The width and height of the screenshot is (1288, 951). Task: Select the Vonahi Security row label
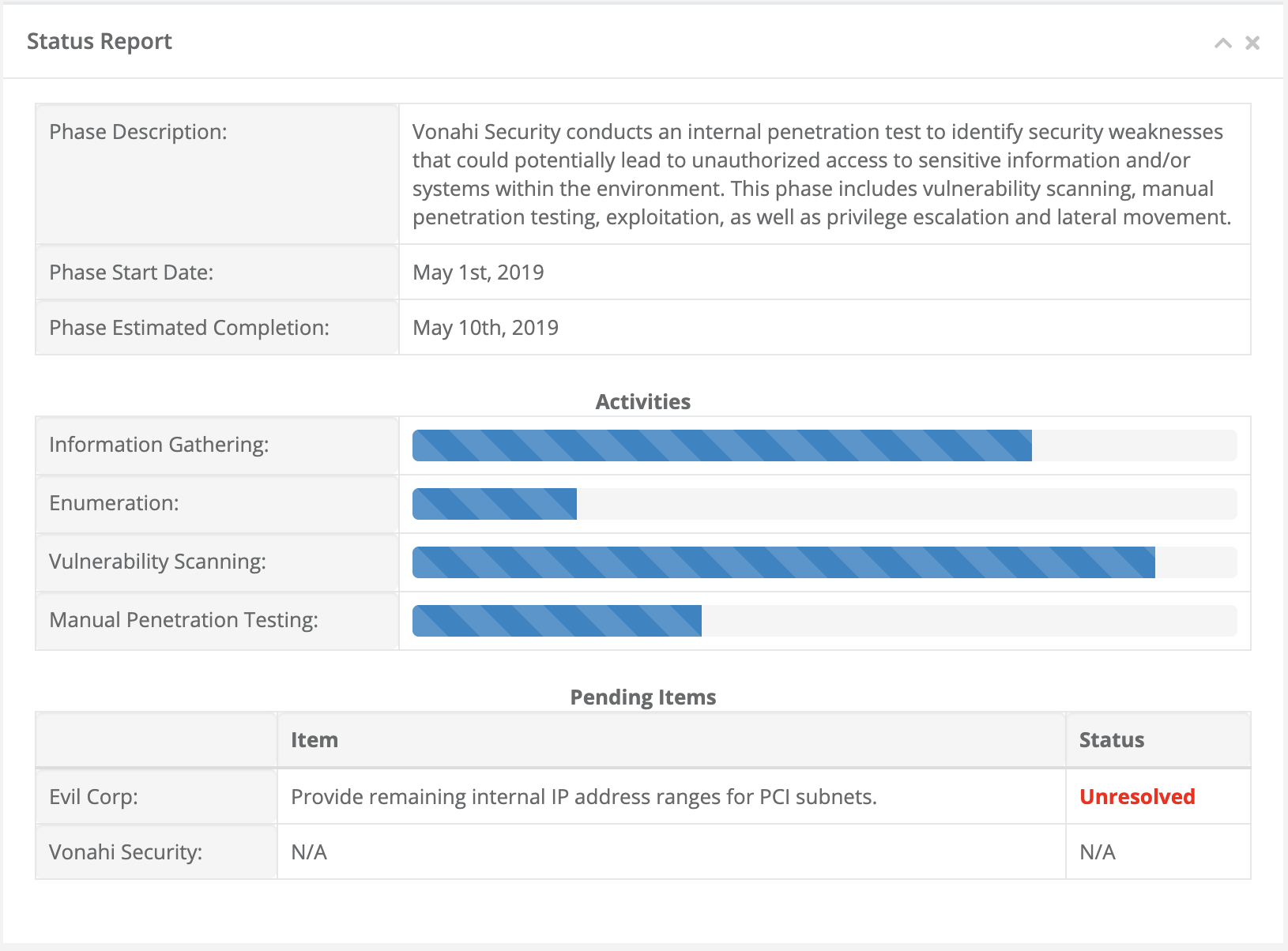click(x=126, y=851)
